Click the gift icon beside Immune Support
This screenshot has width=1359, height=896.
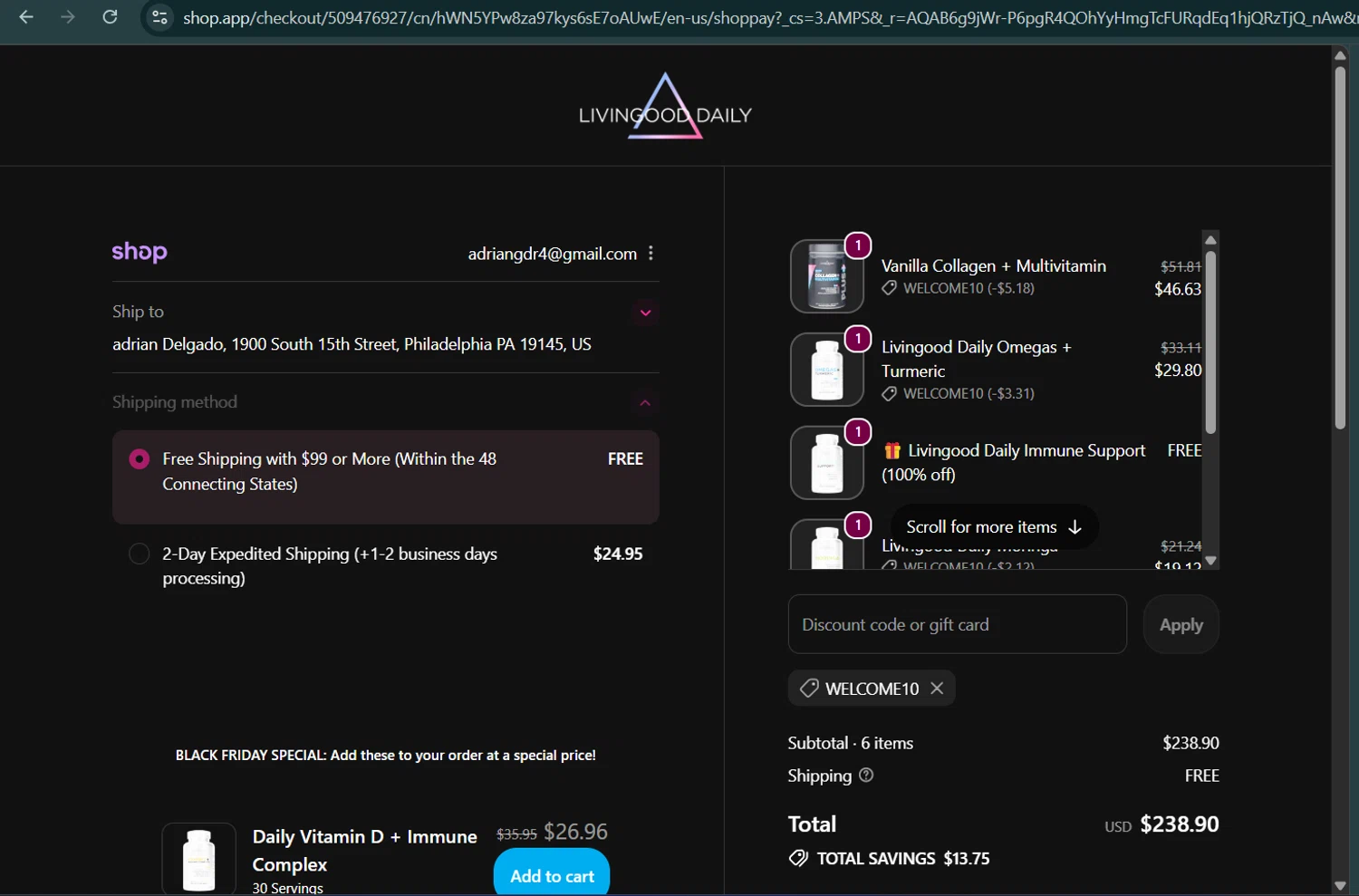coord(892,450)
